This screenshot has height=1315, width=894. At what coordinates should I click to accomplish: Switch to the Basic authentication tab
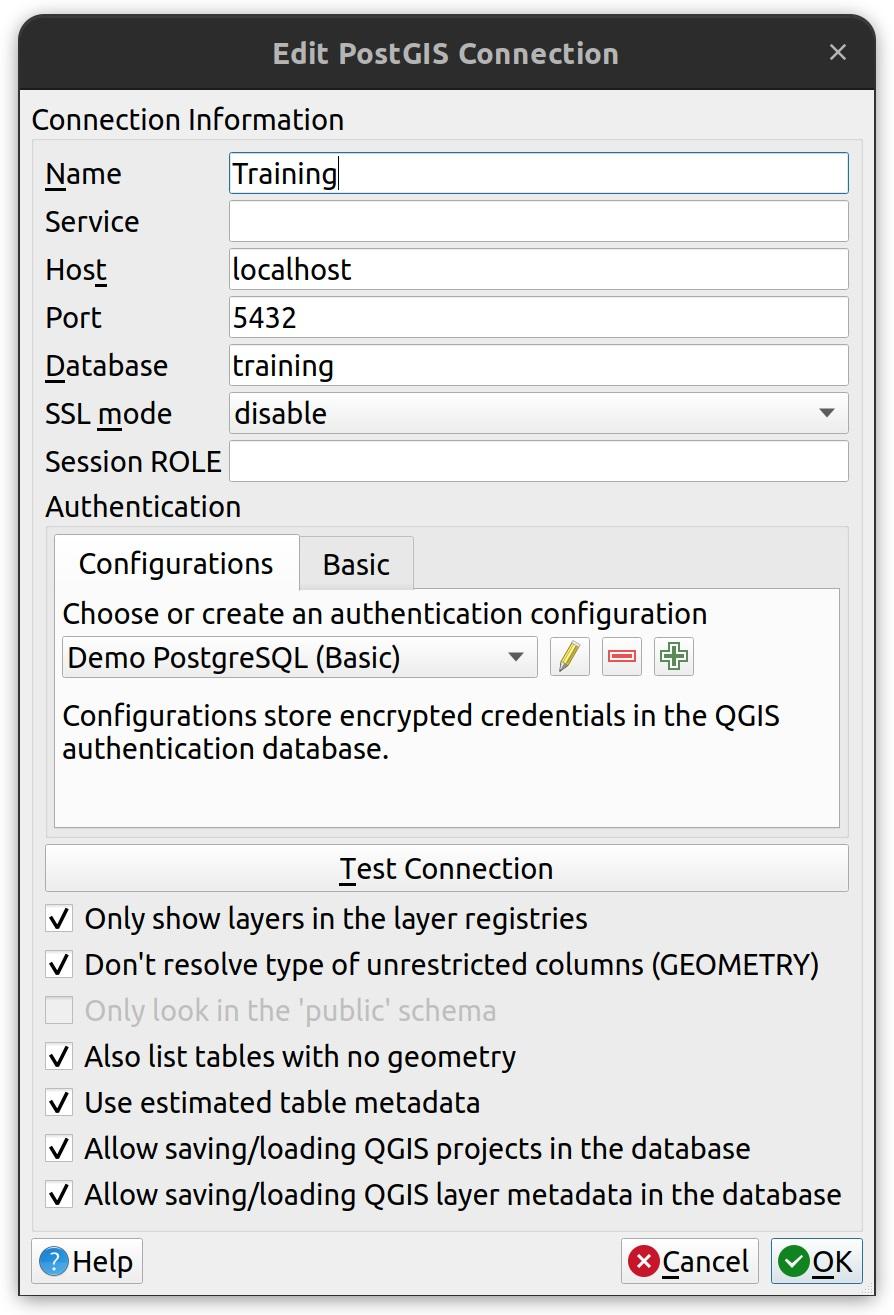point(356,564)
